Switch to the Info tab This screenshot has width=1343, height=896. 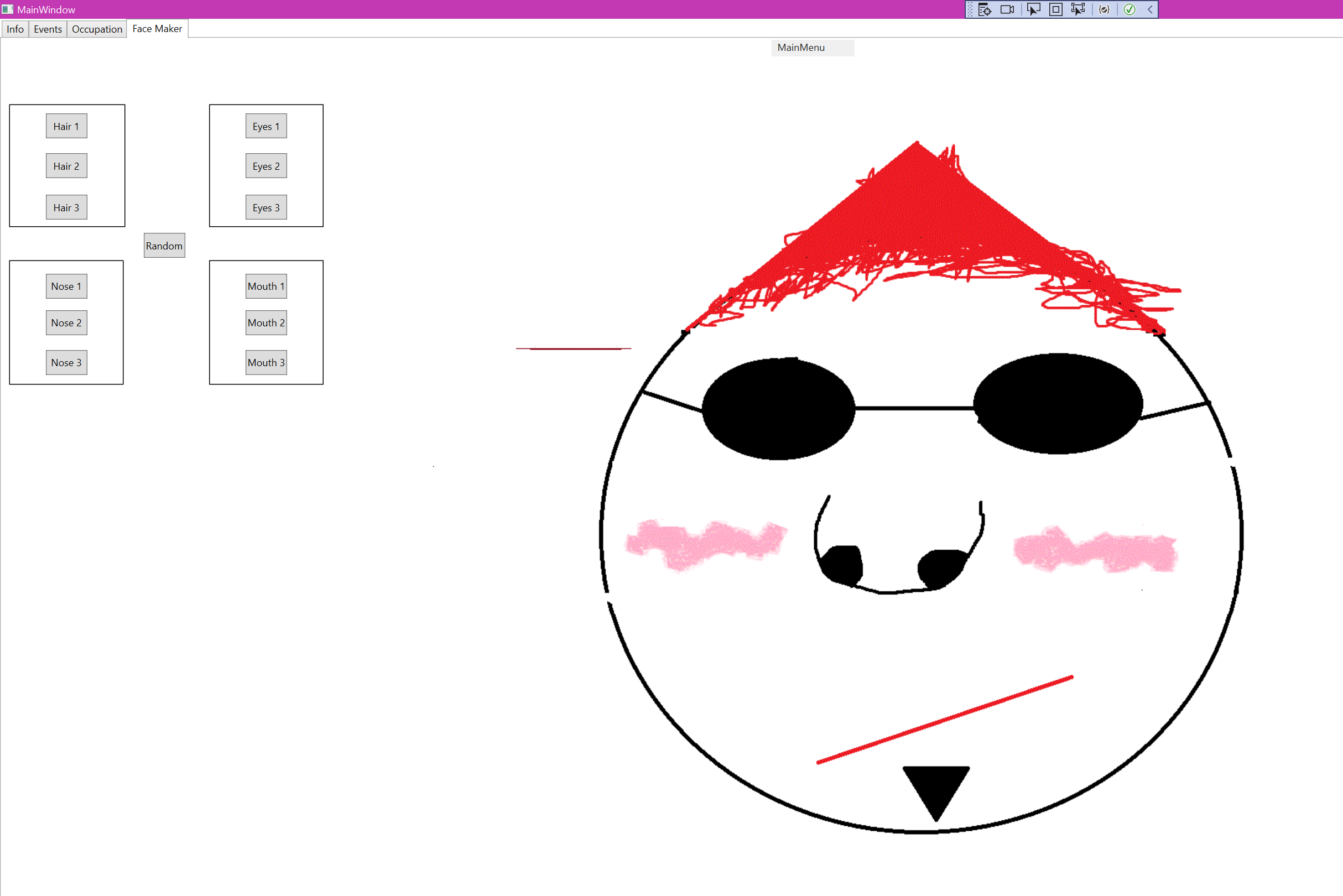coord(15,29)
